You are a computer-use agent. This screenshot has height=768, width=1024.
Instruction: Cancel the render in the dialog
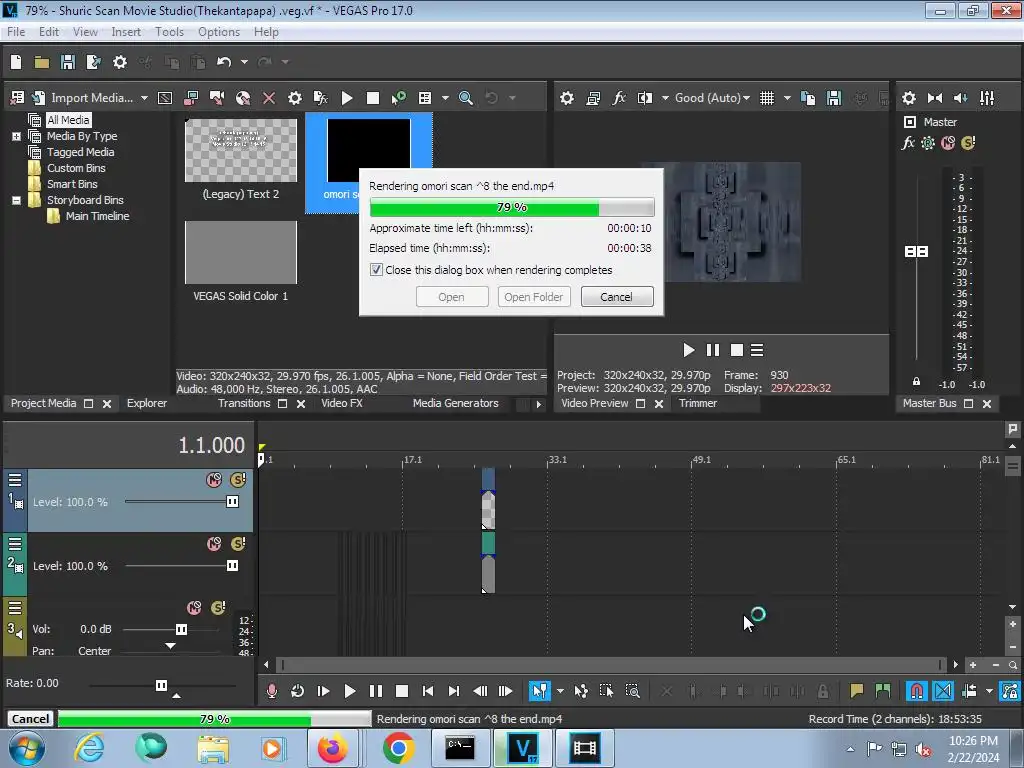pyautogui.click(x=616, y=296)
